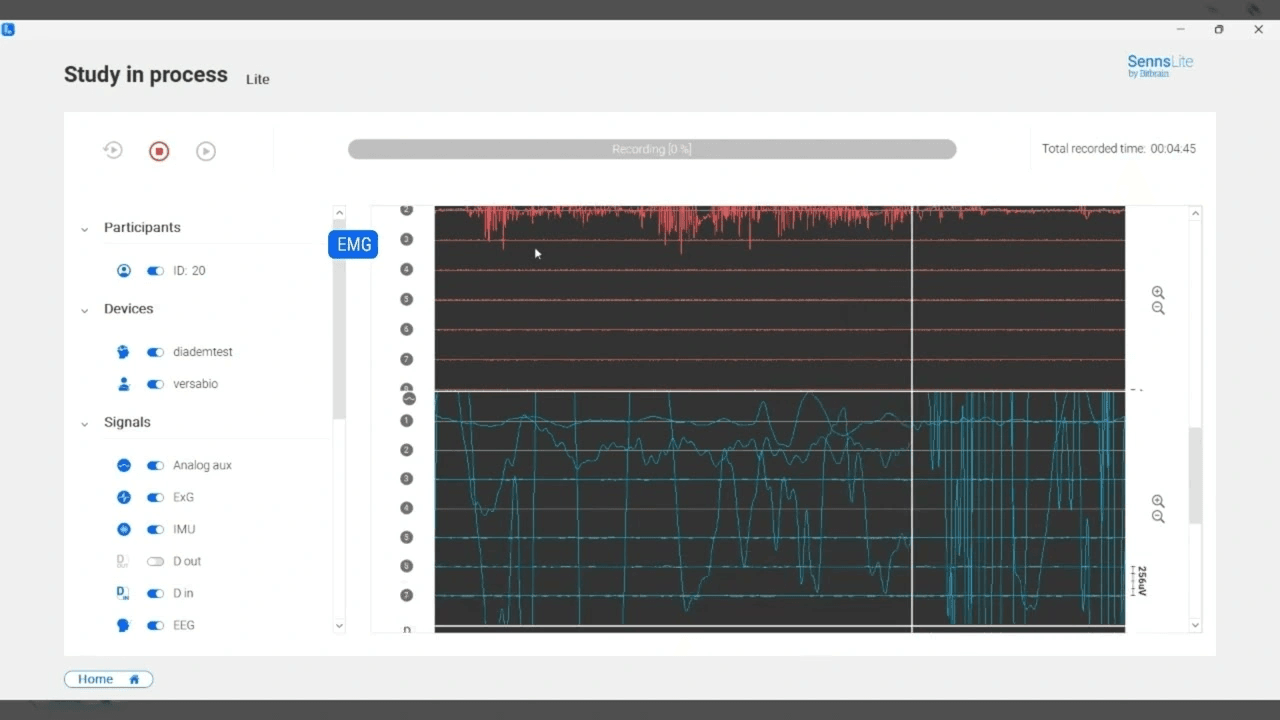
Task: Enable the D out signal toggle
Action: [x=155, y=561]
